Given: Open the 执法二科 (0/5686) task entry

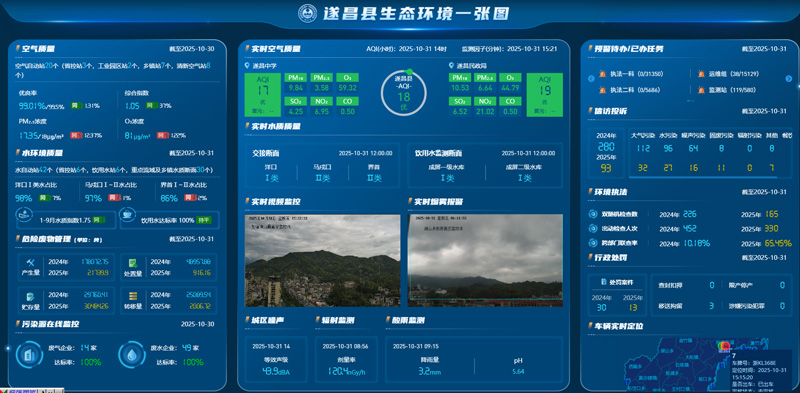Looking at the screenshot, I should (x=629, y=90).
